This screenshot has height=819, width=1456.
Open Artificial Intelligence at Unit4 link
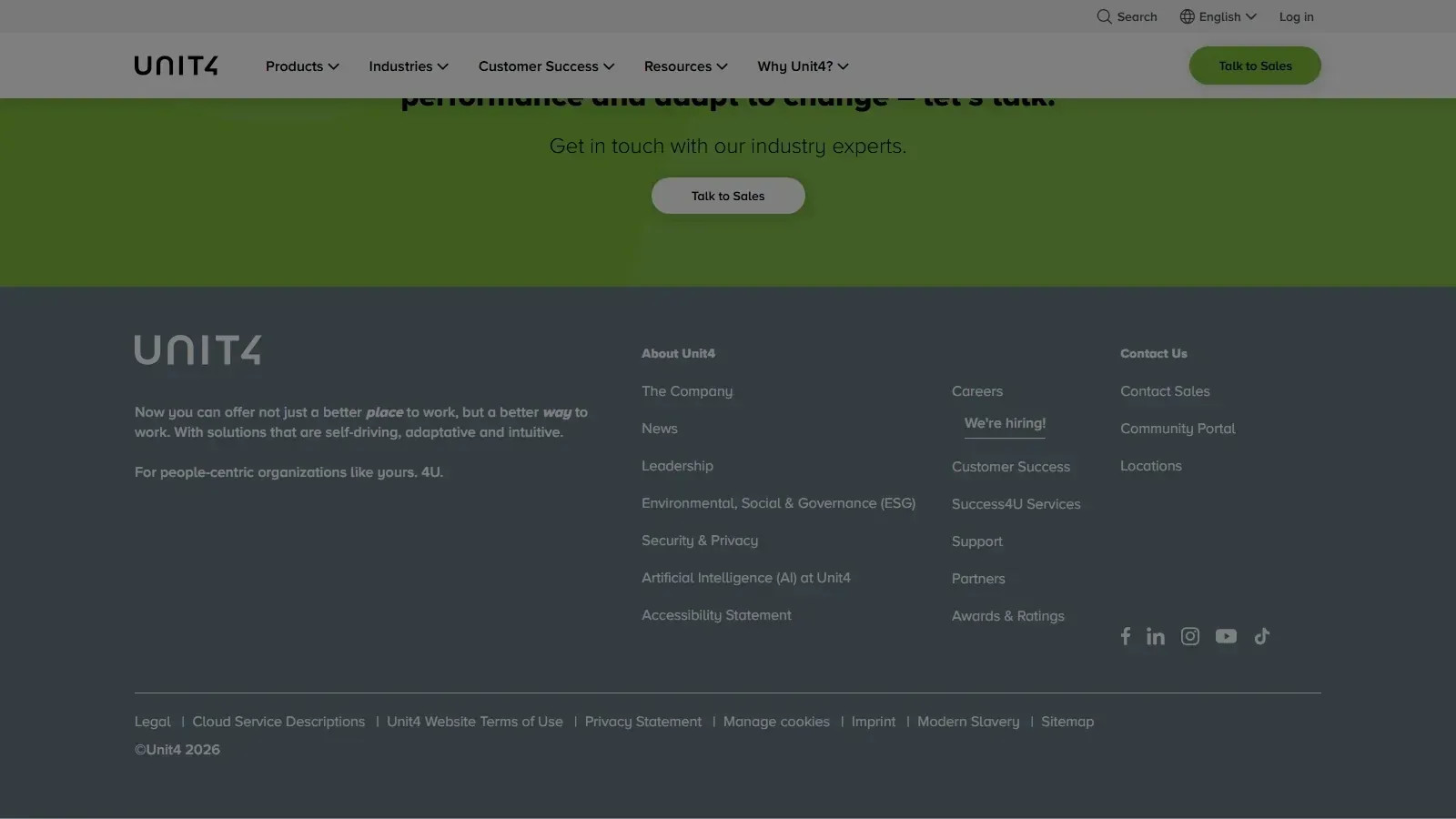pyautogui.click(x=746, y=578)
